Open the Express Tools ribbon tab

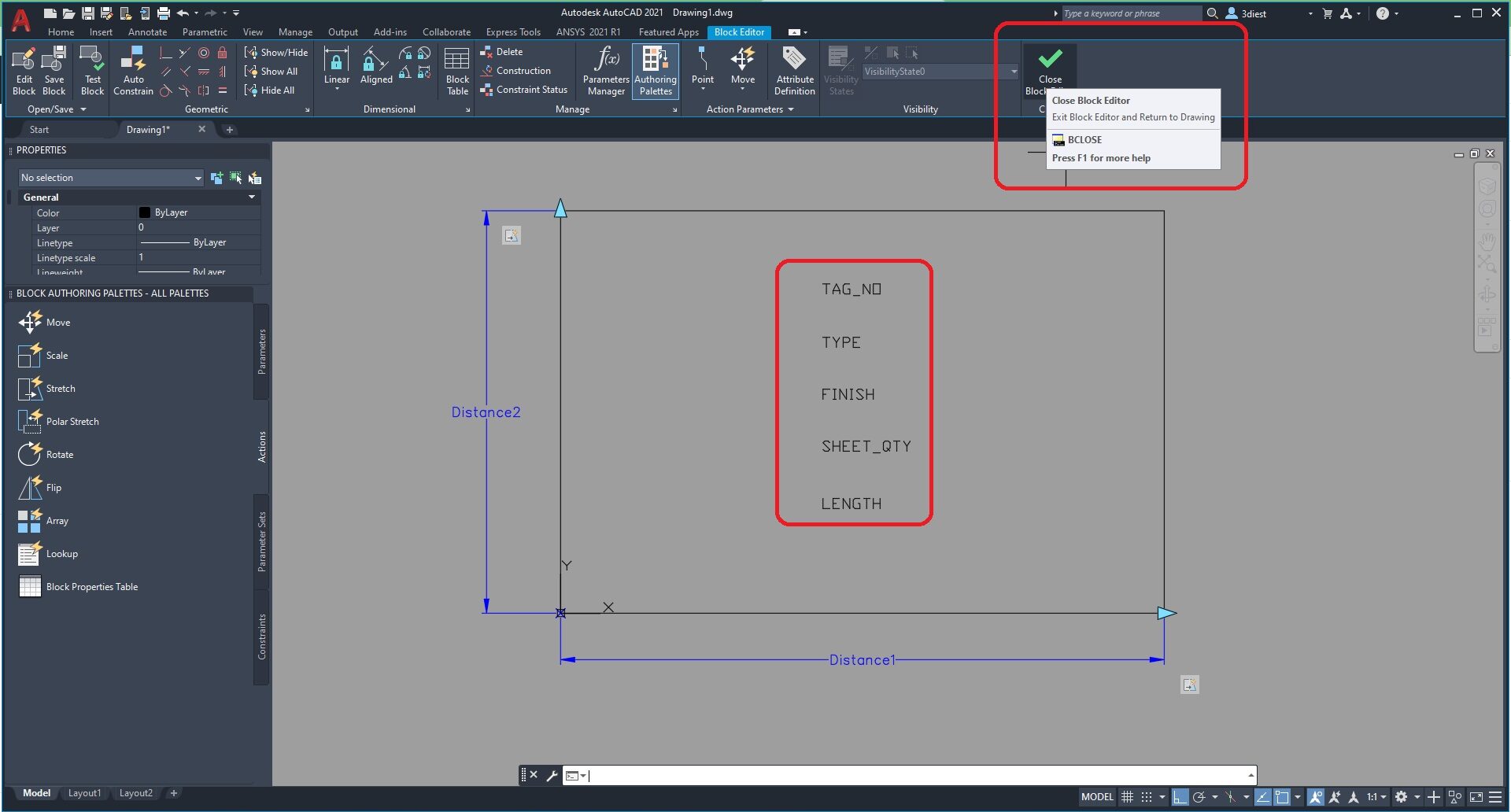(513, 32)
